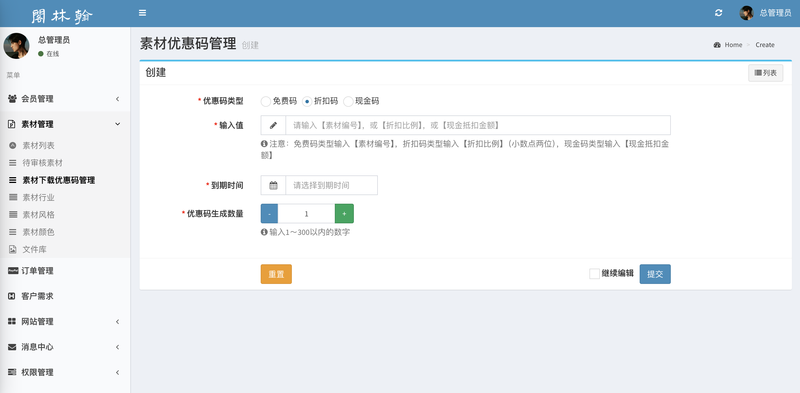
Task: Click the quantity number field showing 1
Action: [x=307, y=213]
